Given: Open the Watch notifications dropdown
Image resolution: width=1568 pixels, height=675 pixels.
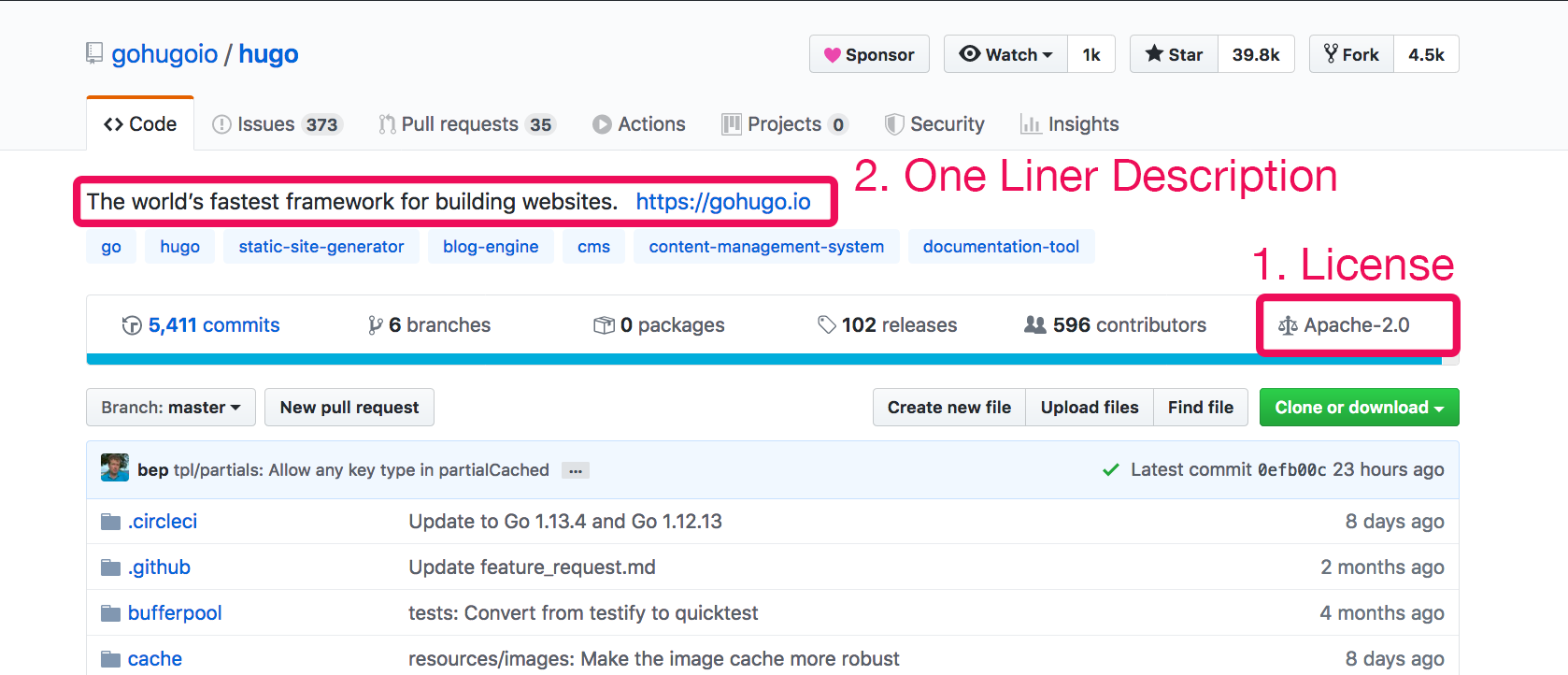Looking at the screenshot, I should tap(1005, 54).
